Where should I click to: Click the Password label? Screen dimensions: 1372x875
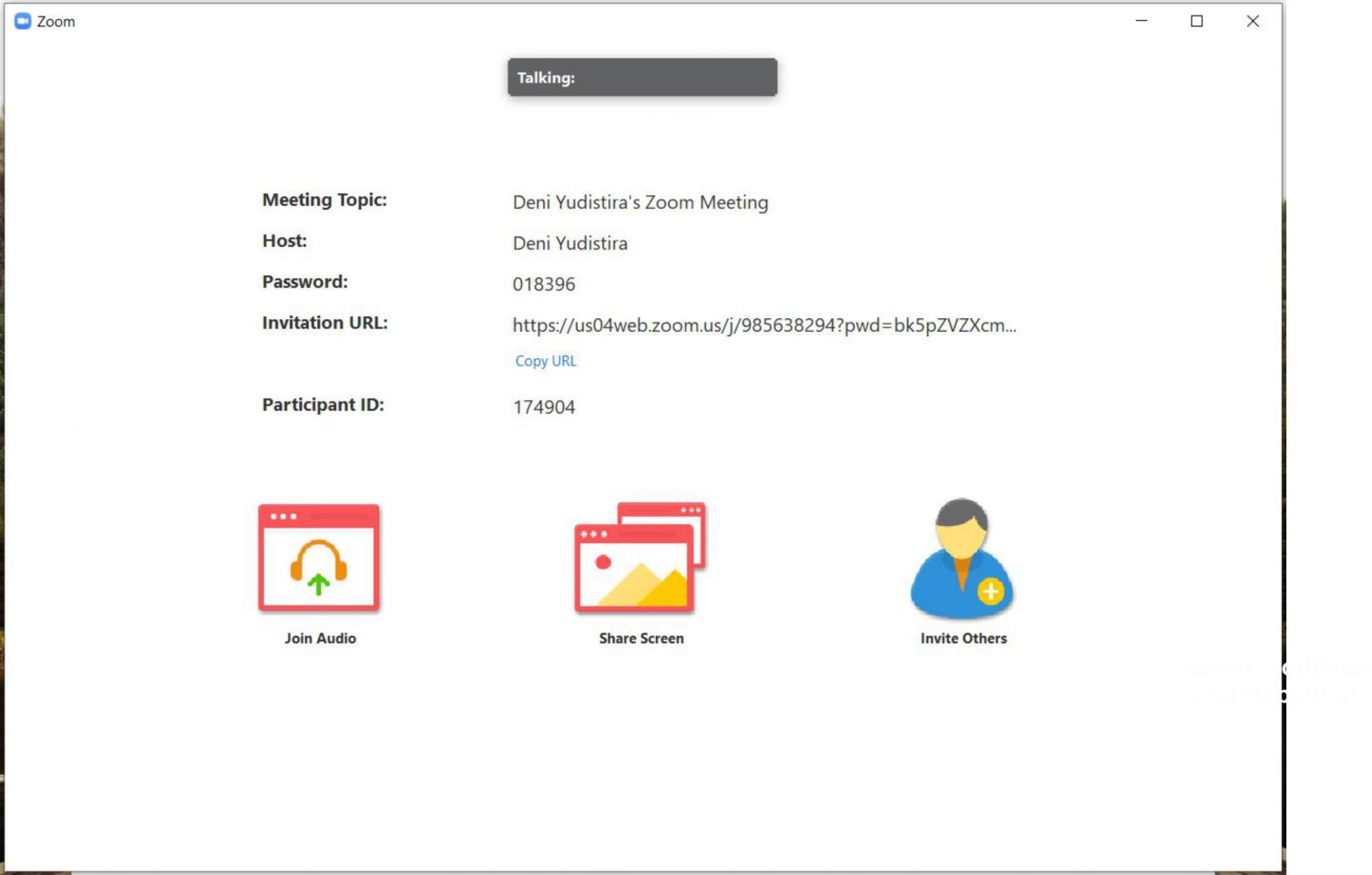click(x=305, y=282)
